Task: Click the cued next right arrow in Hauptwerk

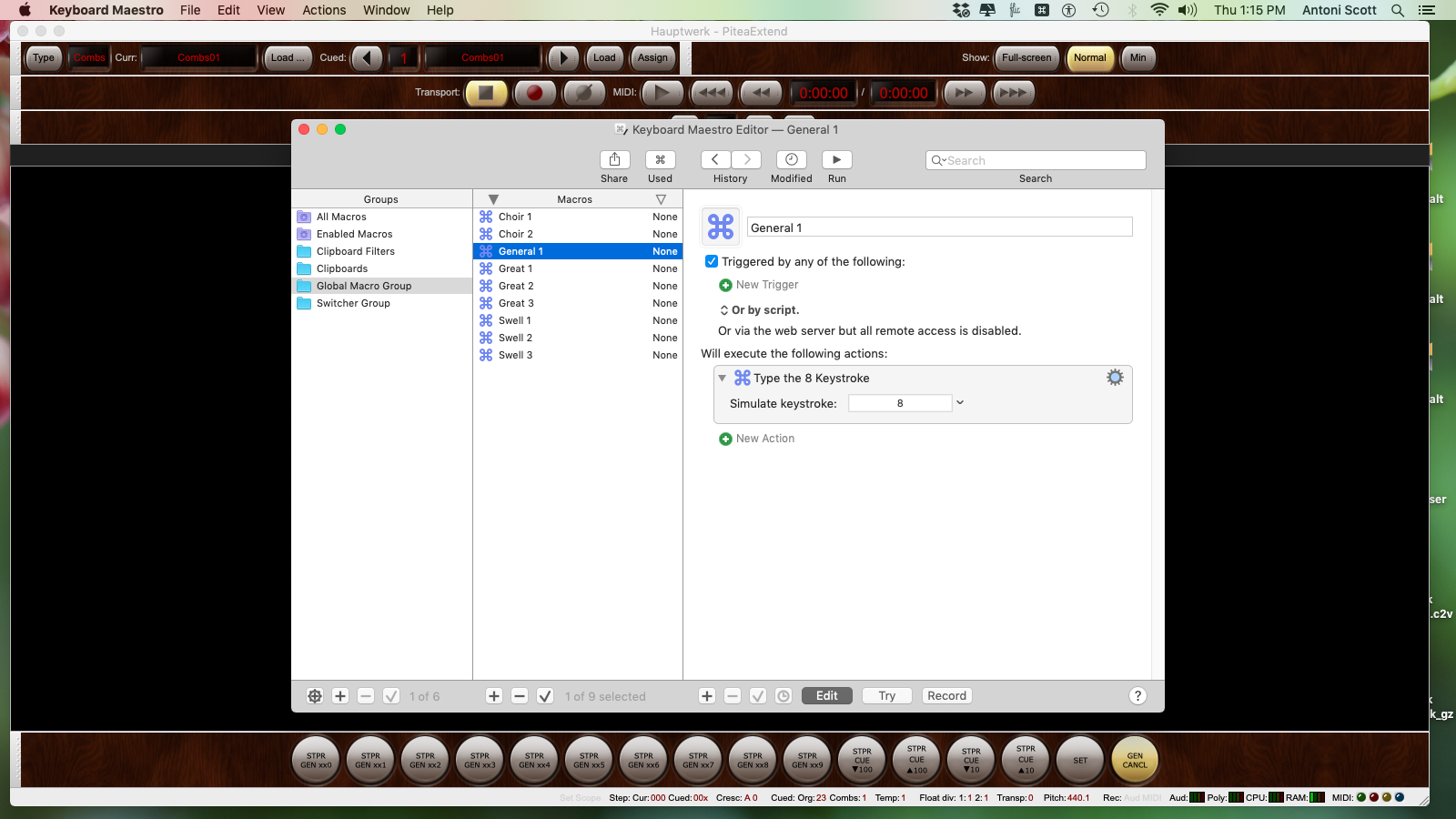Action: coord(563,57)
